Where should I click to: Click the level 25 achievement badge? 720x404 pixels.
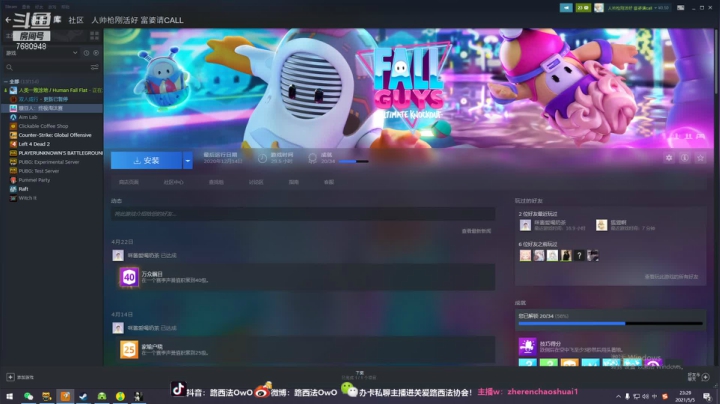click(x=129, y=349)
